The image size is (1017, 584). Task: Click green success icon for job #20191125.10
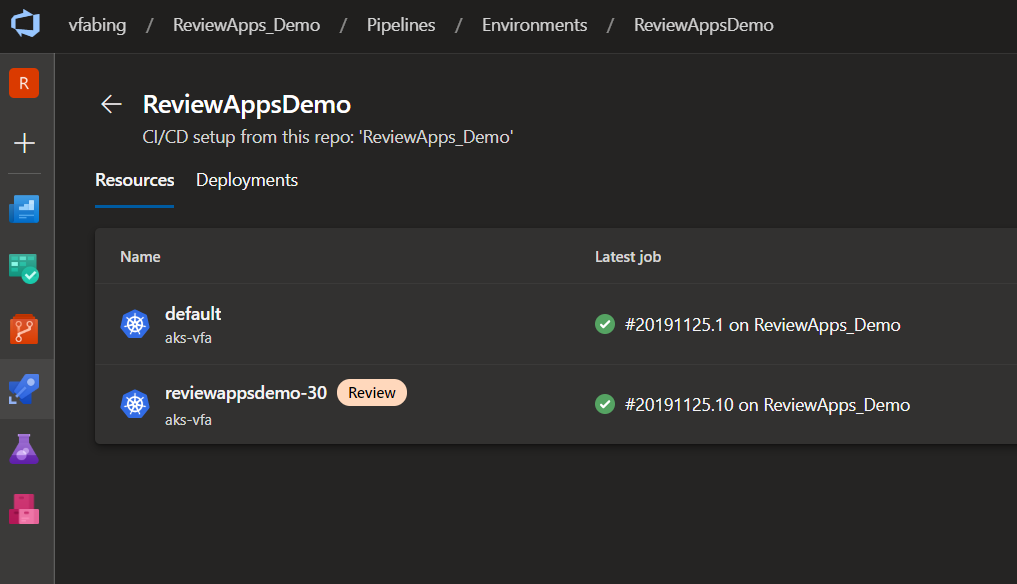[604, 404]
